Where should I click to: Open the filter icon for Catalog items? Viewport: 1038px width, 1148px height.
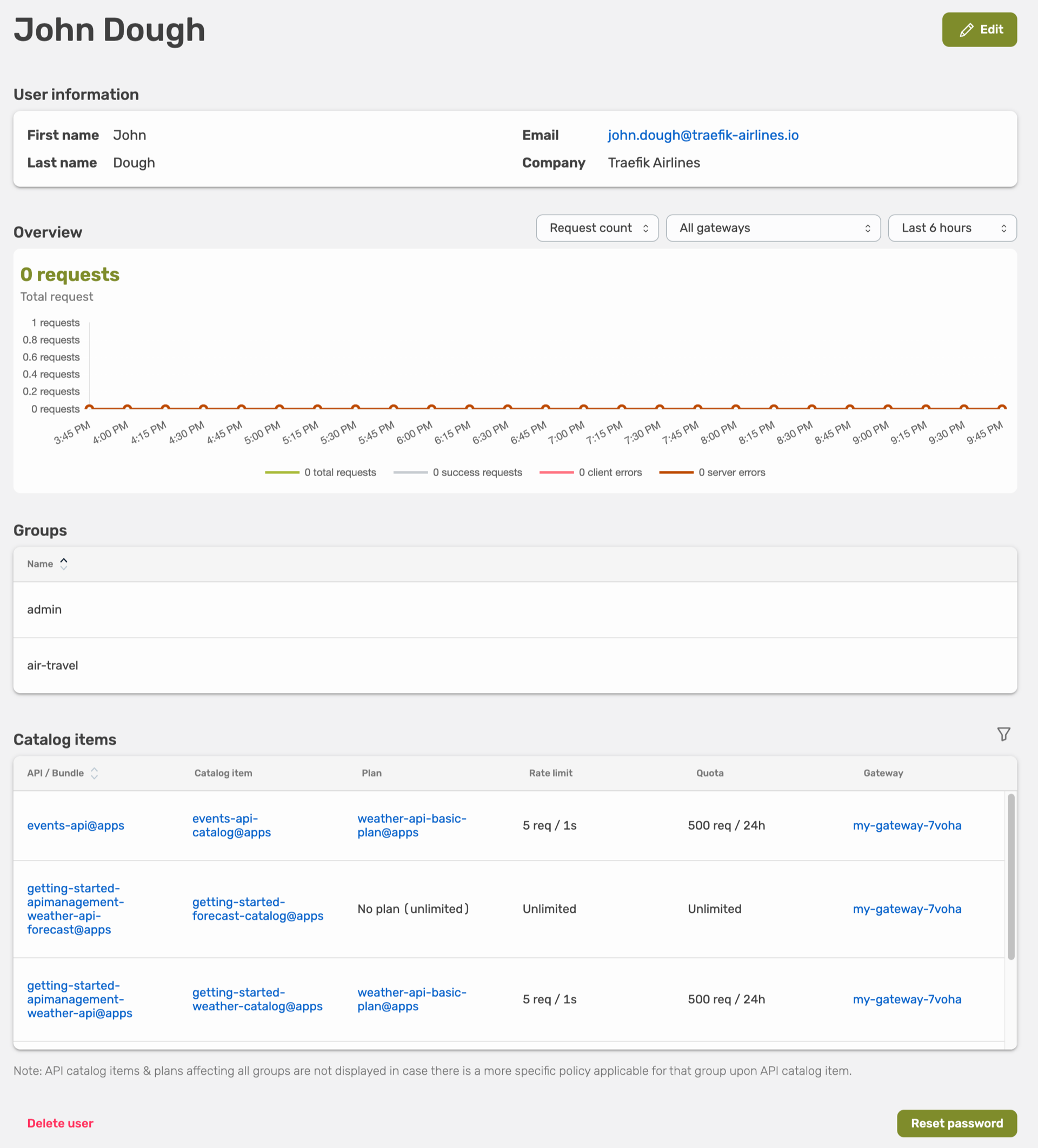pyautogui.click(x=1003, y=734)
